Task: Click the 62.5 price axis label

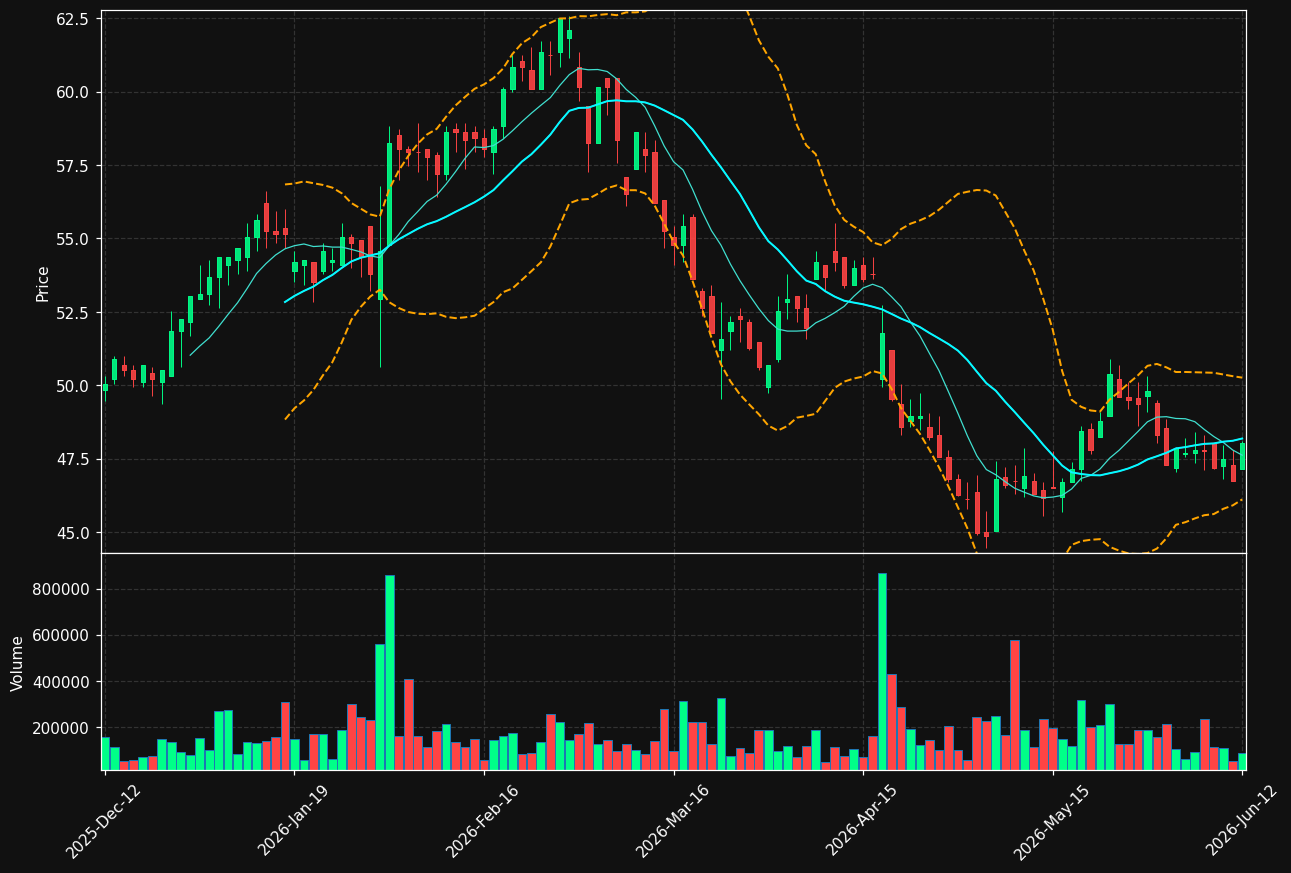Action: (x=73, y=19)
